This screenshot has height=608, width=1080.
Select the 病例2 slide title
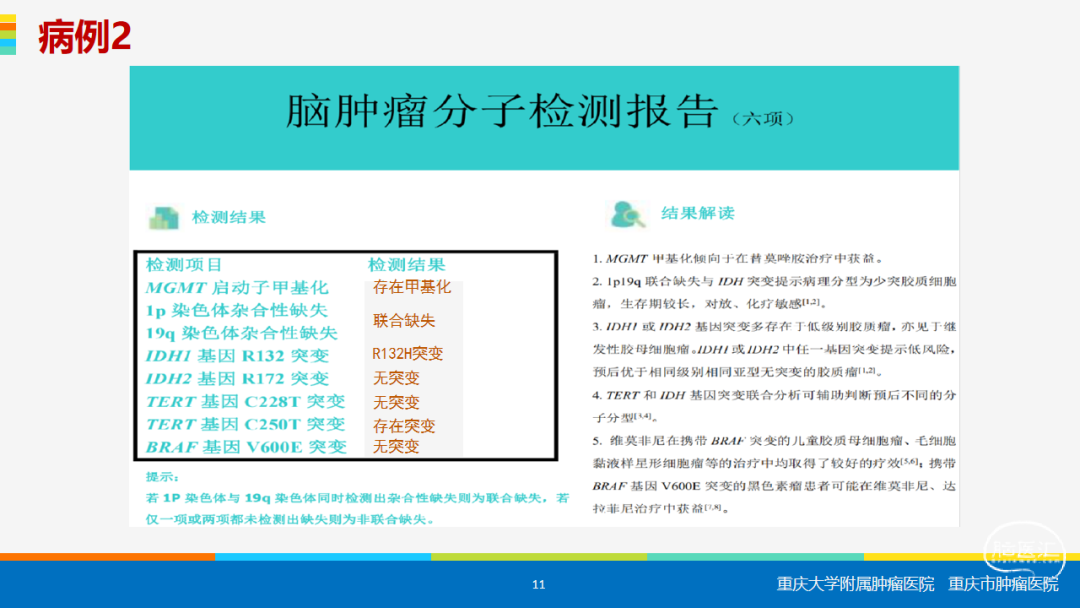coord(85,37)
